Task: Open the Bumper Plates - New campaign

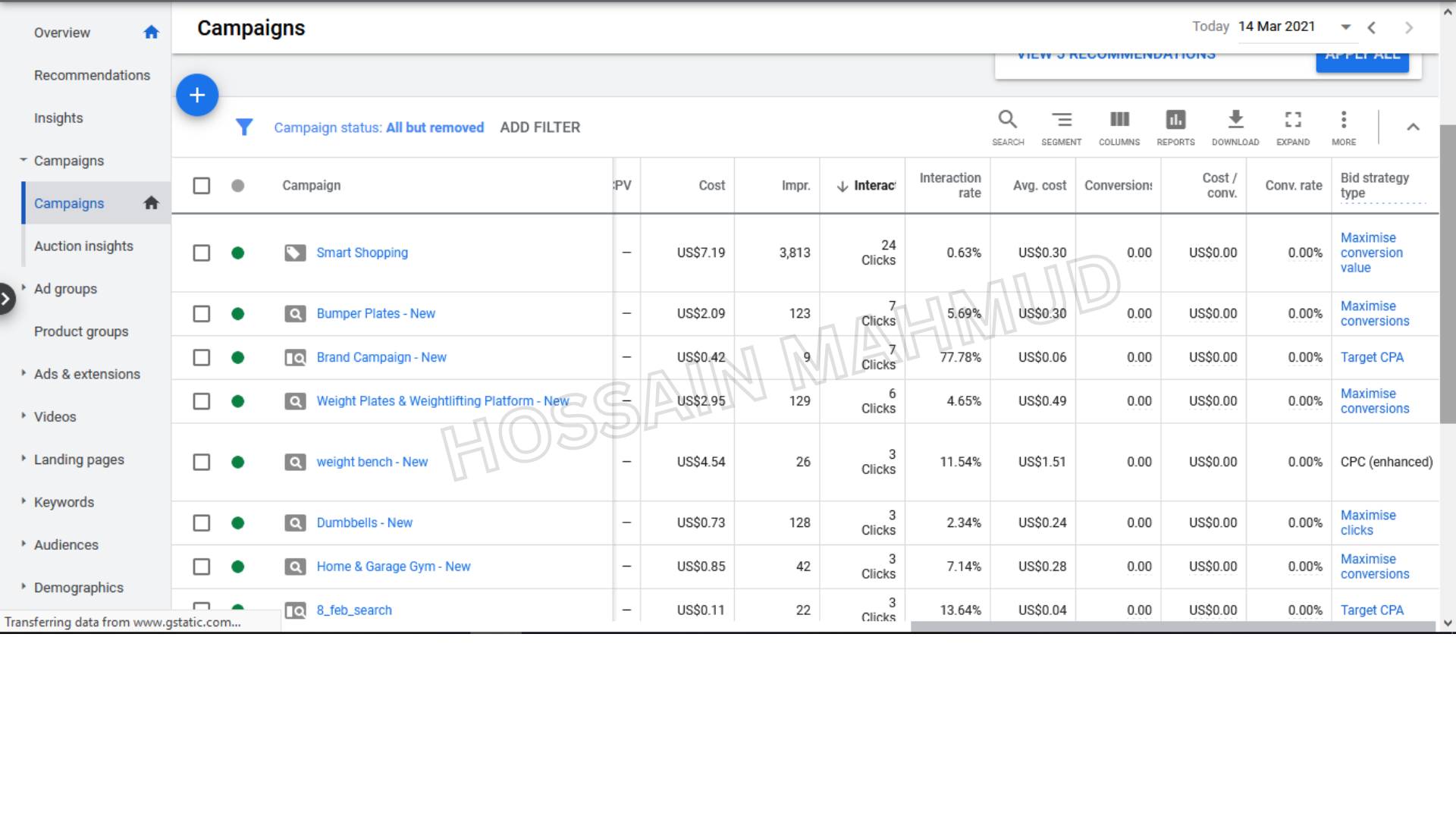Action: [375, 313]
